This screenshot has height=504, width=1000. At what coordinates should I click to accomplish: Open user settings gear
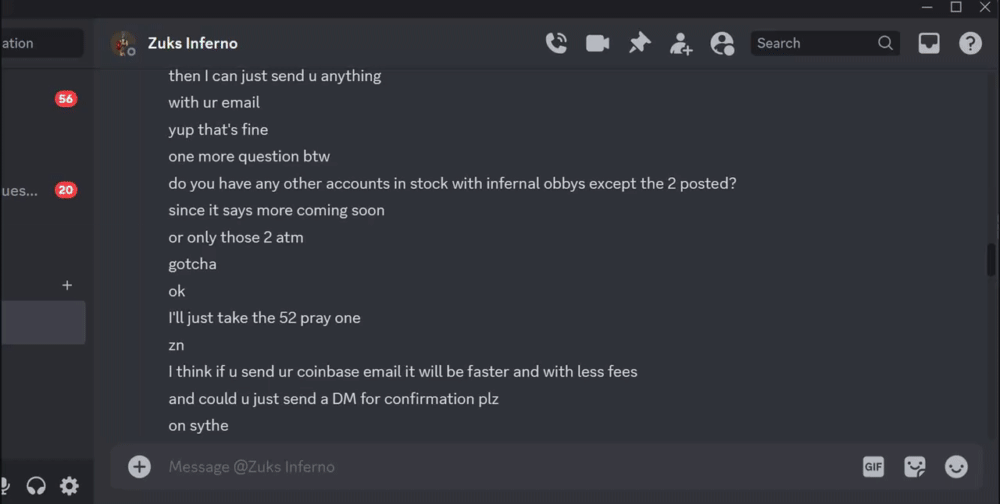click(69, 486)
